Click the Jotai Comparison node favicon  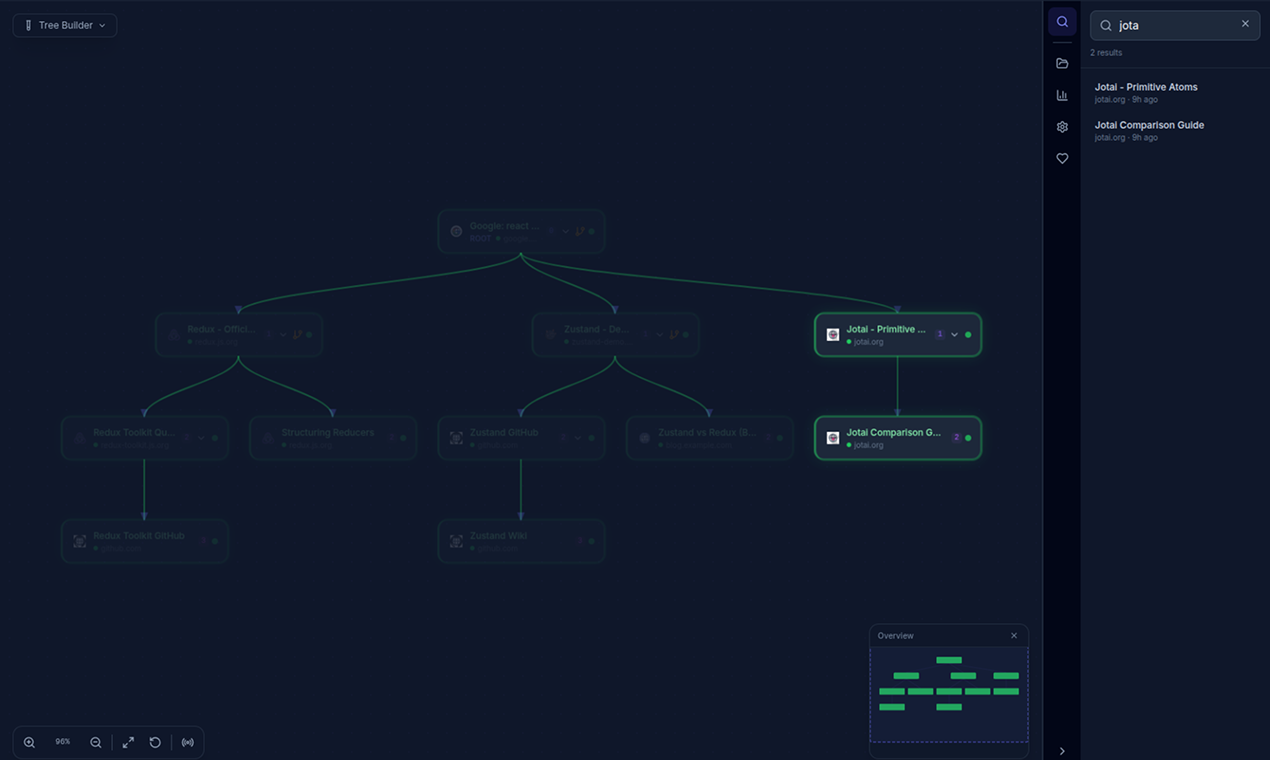[833, 438]
